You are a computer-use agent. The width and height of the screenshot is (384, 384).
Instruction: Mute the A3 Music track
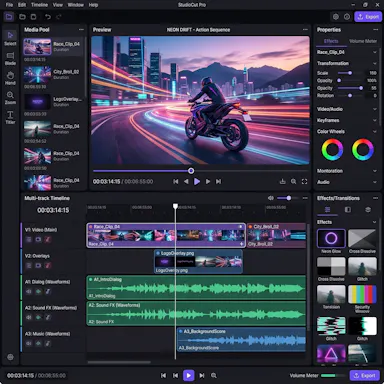point(29,343)
